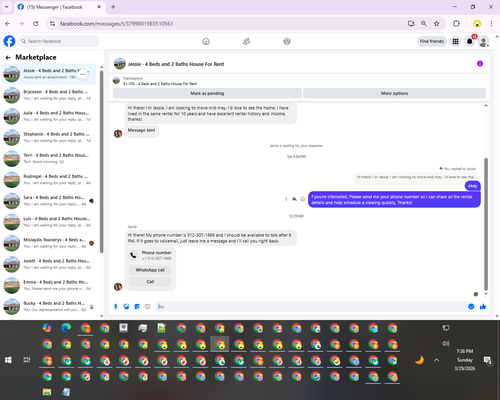The image size is (500, 400).
Task: Open Microsoft Edge from taskbar
Action: pos(66,328)
